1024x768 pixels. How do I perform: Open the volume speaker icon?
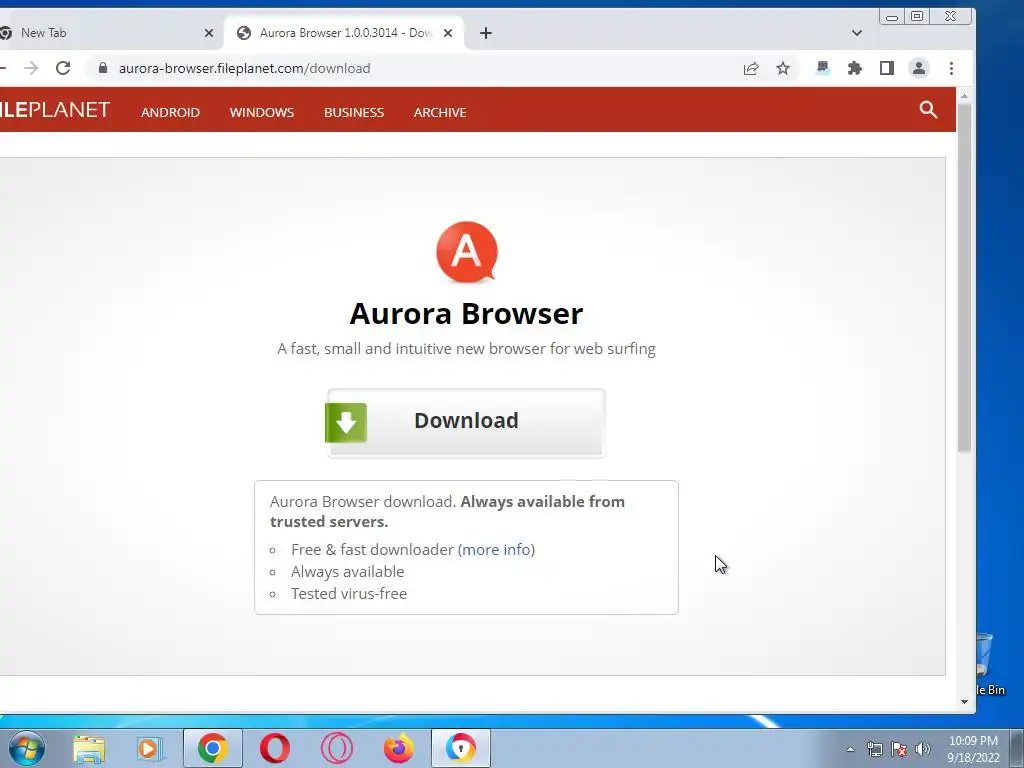click(923, 749)
